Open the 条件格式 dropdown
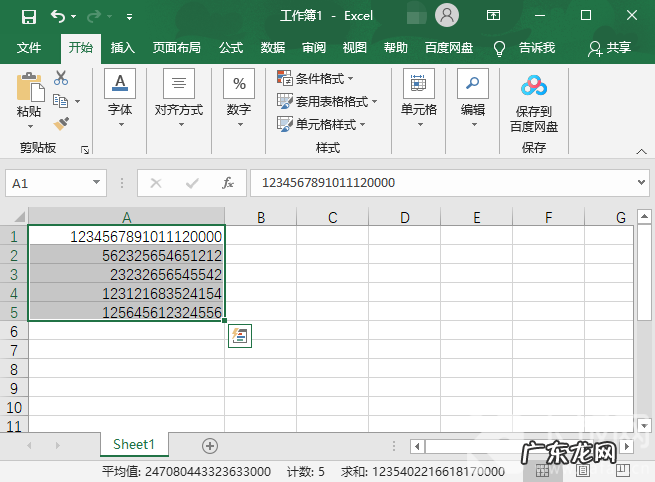 point(315,78)
